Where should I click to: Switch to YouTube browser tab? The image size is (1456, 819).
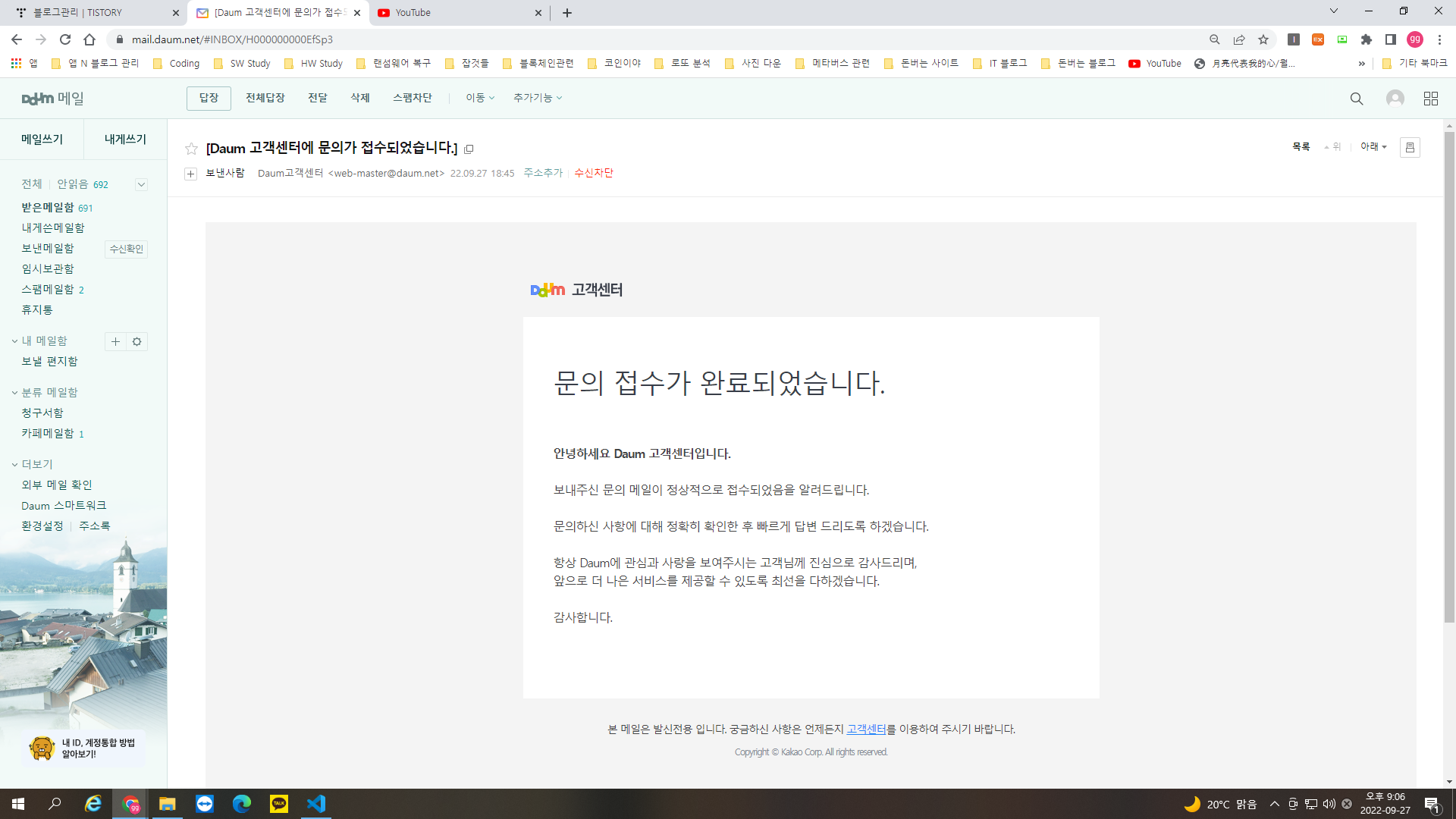pos(460,12)
